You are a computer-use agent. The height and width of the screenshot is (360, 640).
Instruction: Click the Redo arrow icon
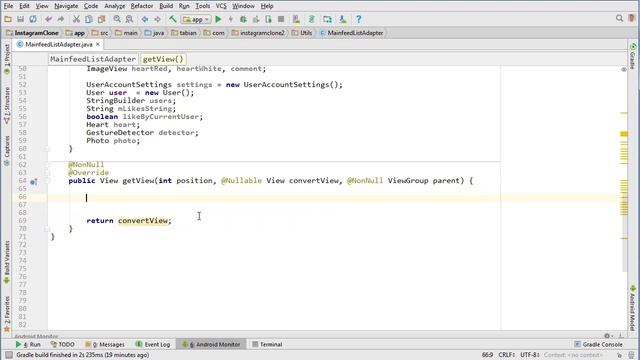(x=61, y=19)
